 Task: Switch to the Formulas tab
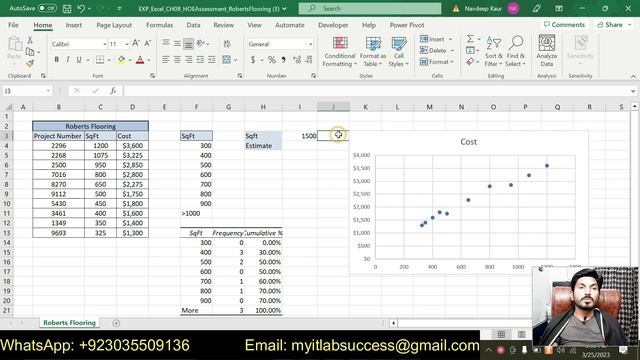[159, 25]
